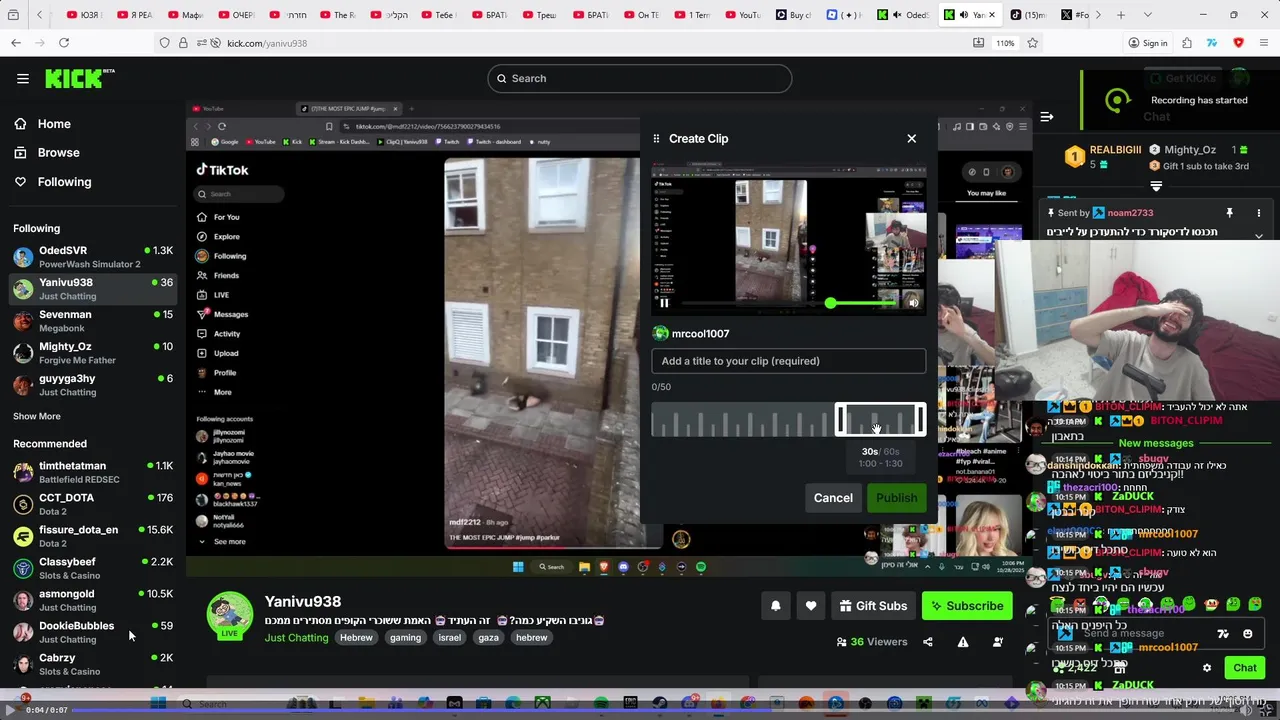Click the Kick search box
1280x720 pixels.
point(640,78)
